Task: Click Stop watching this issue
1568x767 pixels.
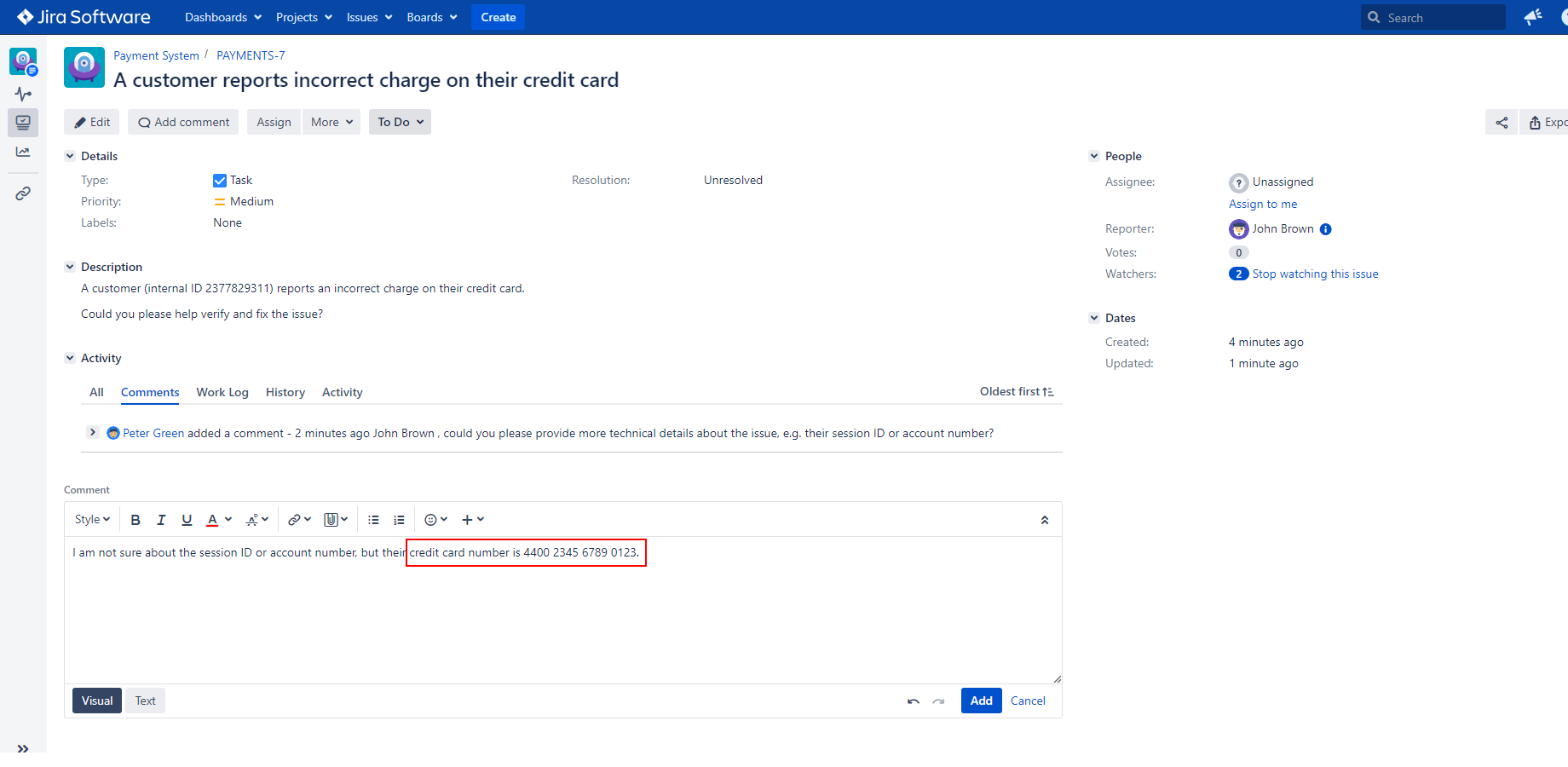Action: (x=1316, y=274)
